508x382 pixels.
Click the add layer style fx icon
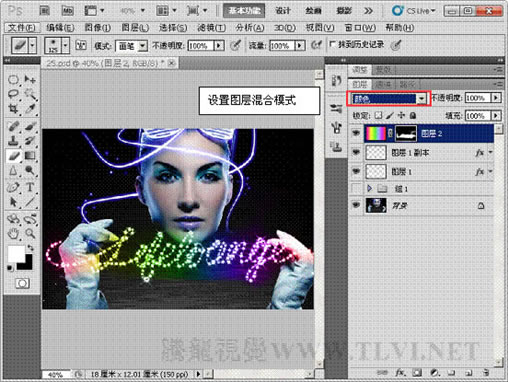pyautogui.click(x=400, y=372)
